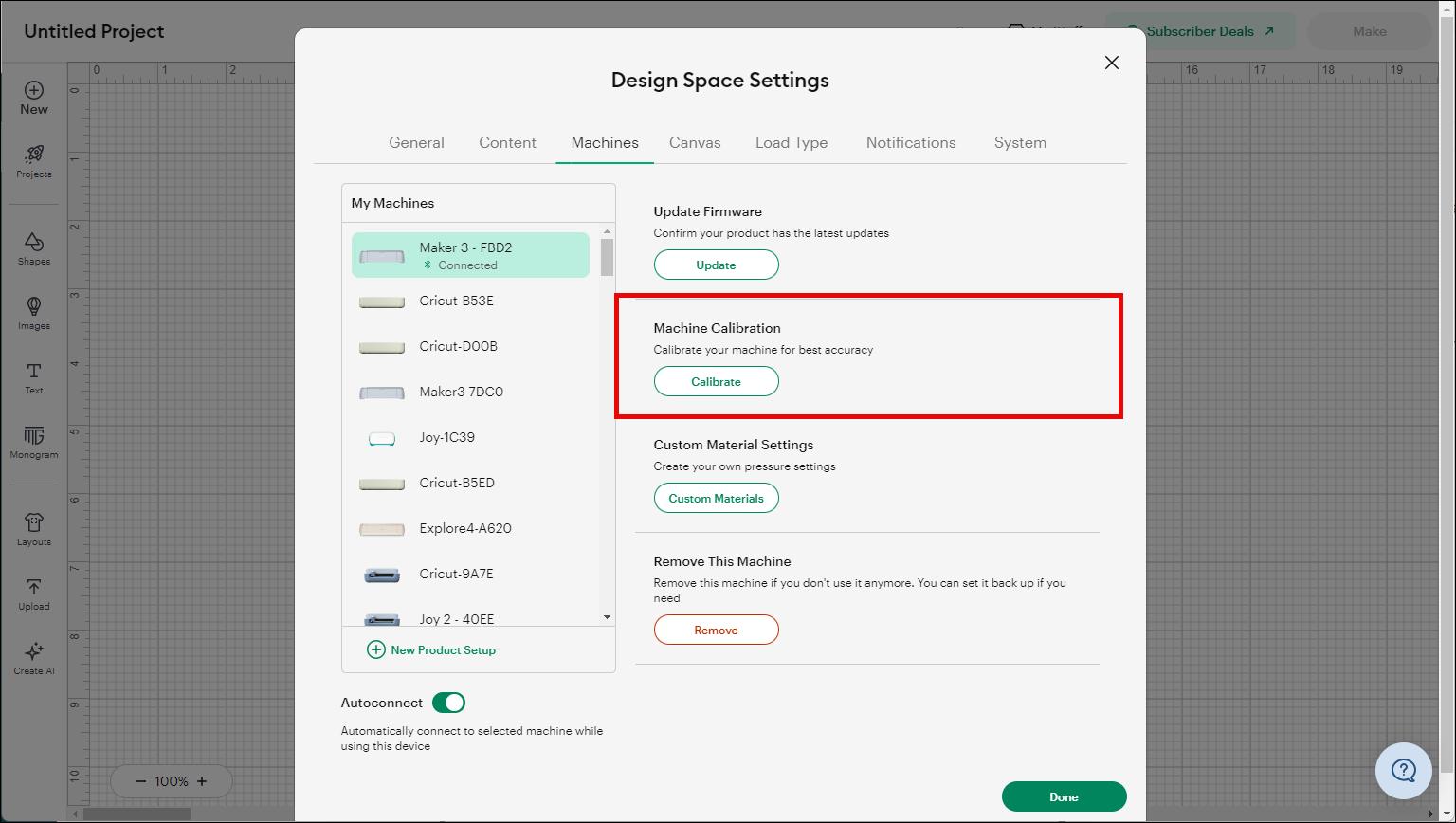The height and width of the screenshot is (823, 1456).
Task: Click the Update firmware button
Action: (716, 265)
